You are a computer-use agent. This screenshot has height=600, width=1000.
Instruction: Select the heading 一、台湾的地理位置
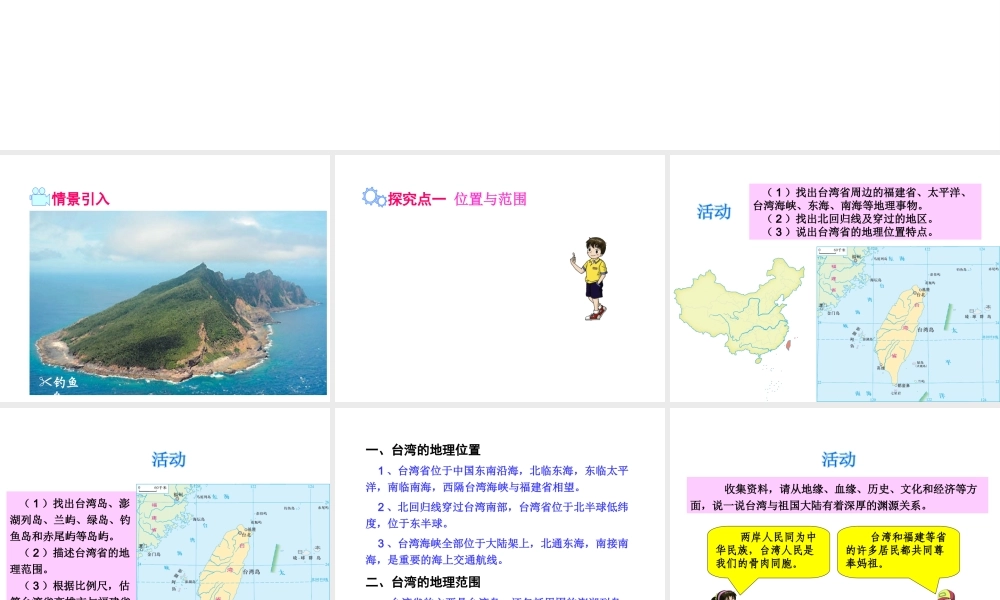click(x=423, y=450)
